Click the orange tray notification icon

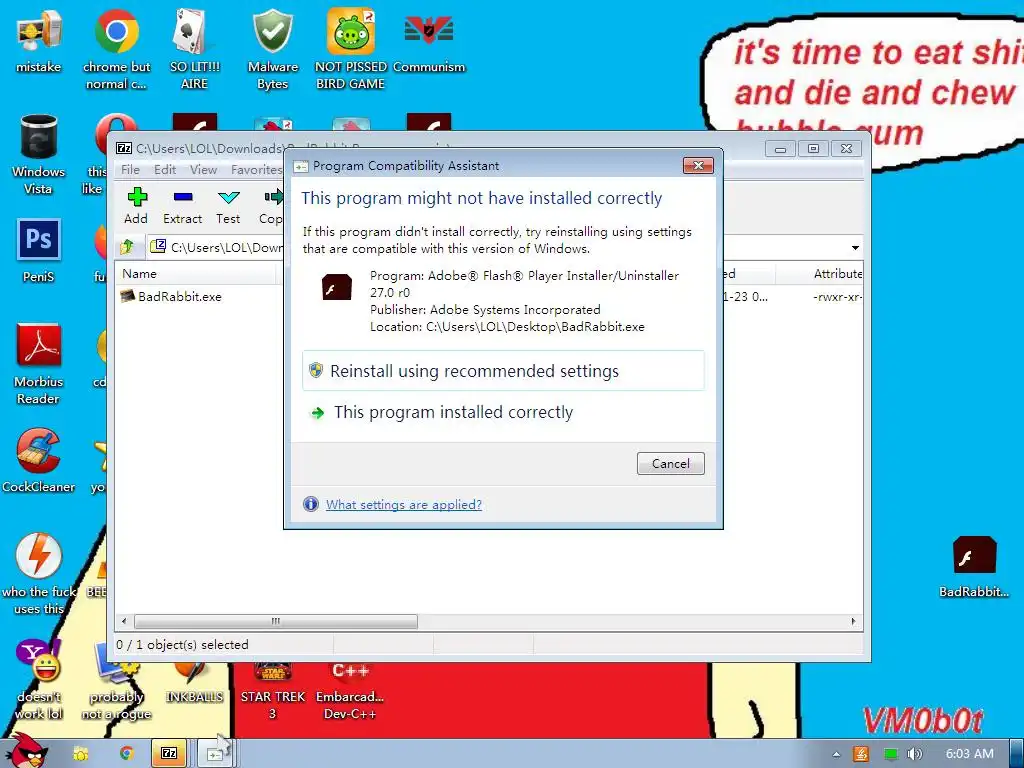861,754
